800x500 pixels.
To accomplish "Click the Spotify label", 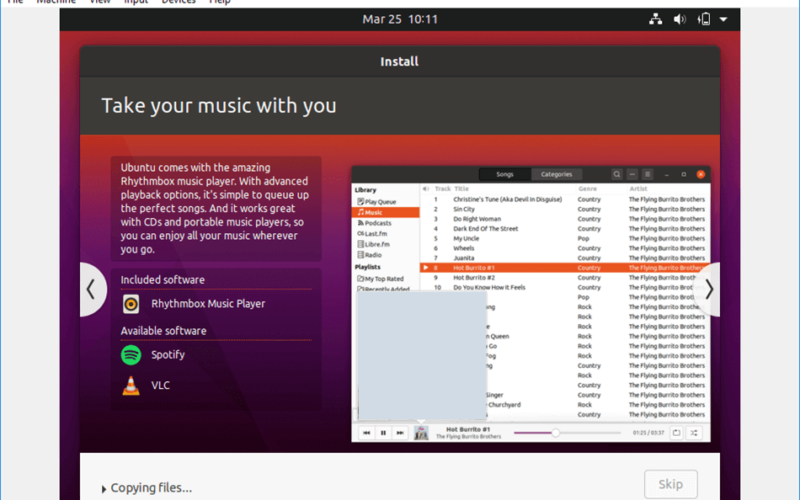I will pos(168,355).
